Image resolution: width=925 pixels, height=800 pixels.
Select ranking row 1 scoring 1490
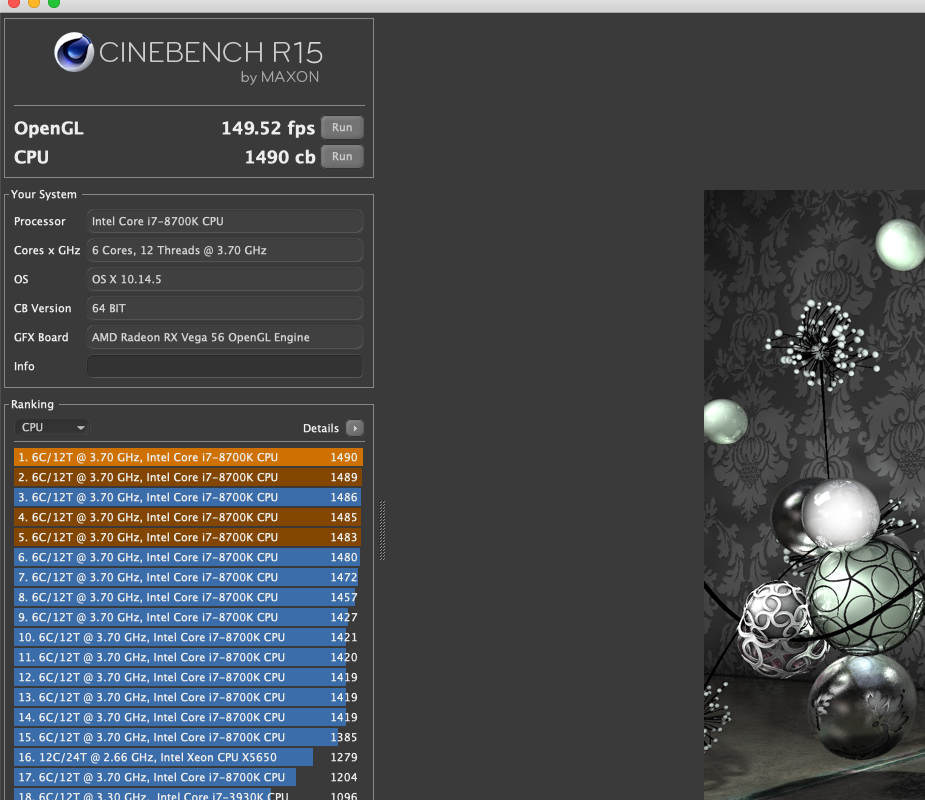pyautogui.click(x=188, y=457)
